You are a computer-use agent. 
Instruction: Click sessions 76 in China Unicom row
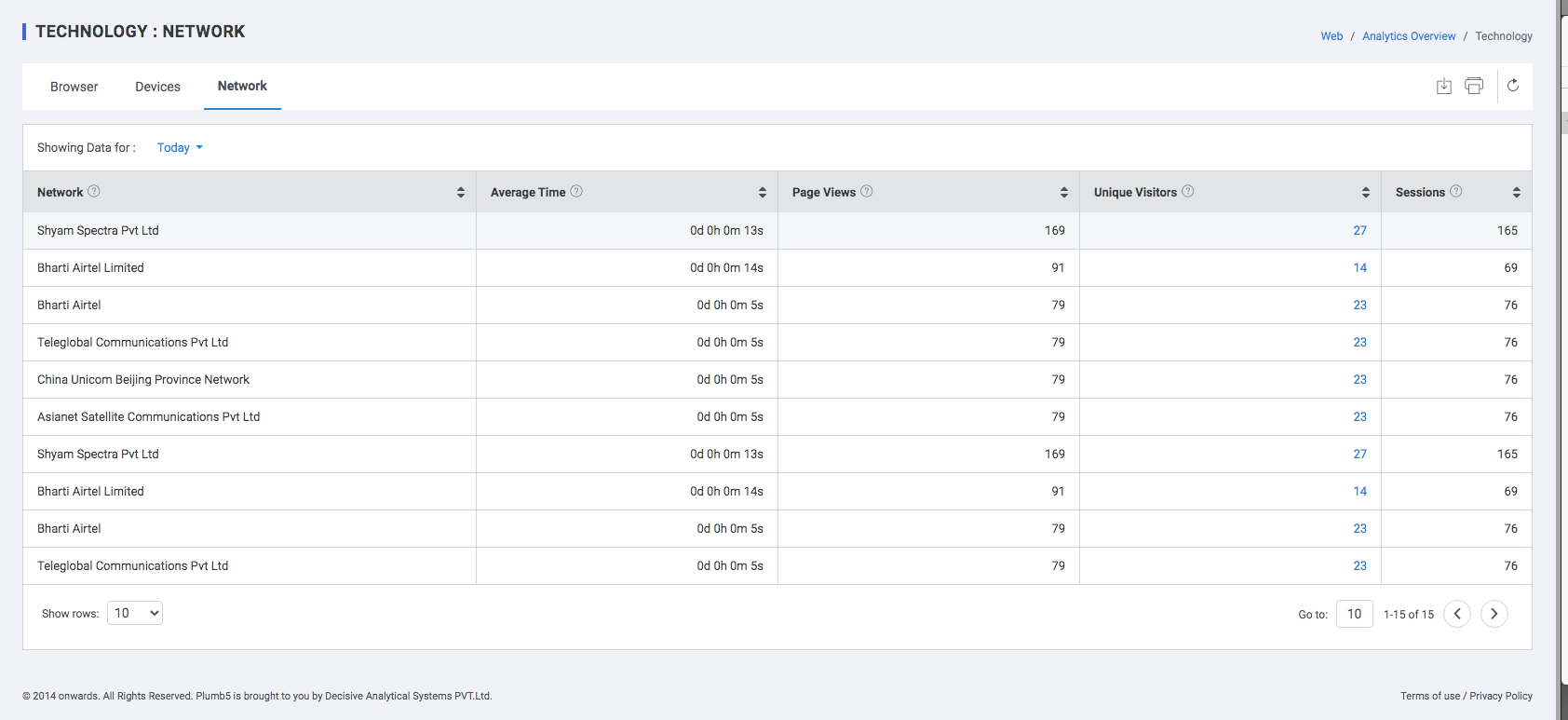[1511, 379]
